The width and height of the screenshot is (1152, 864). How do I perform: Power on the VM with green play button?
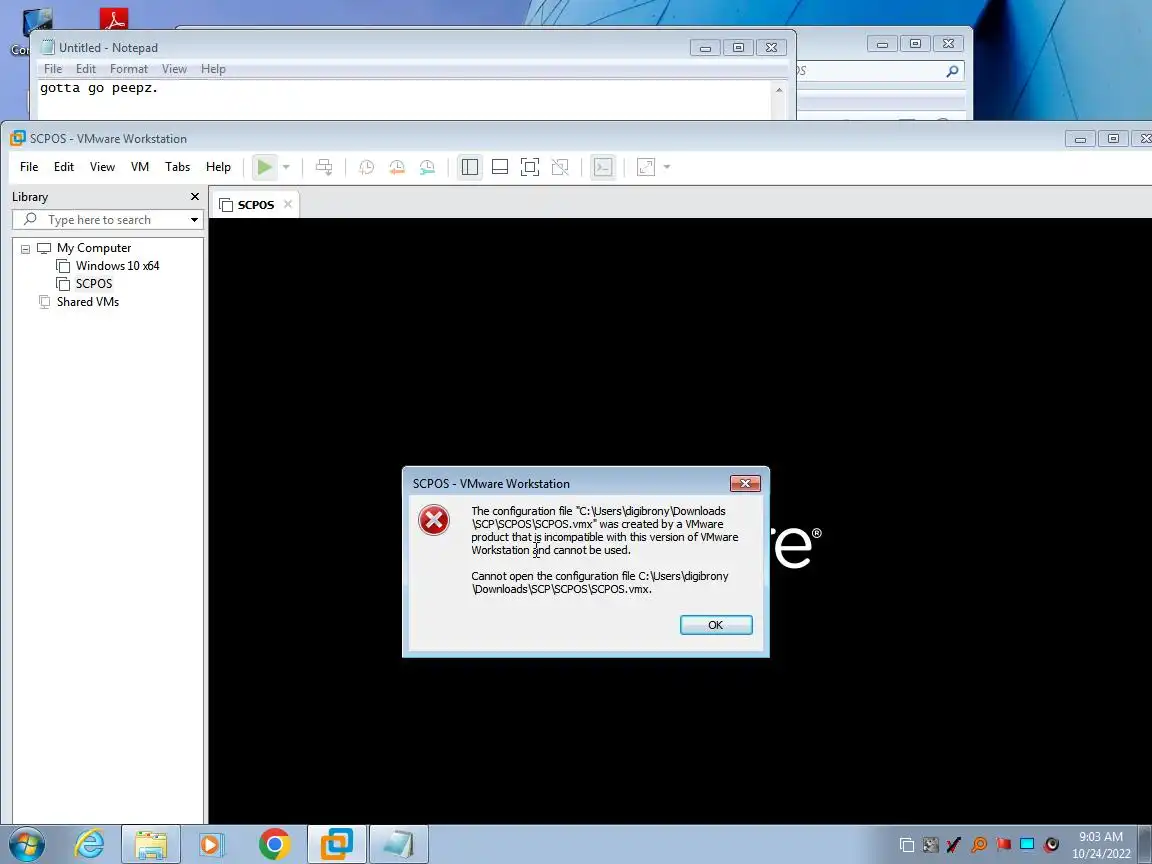click(x=264, y=168)
